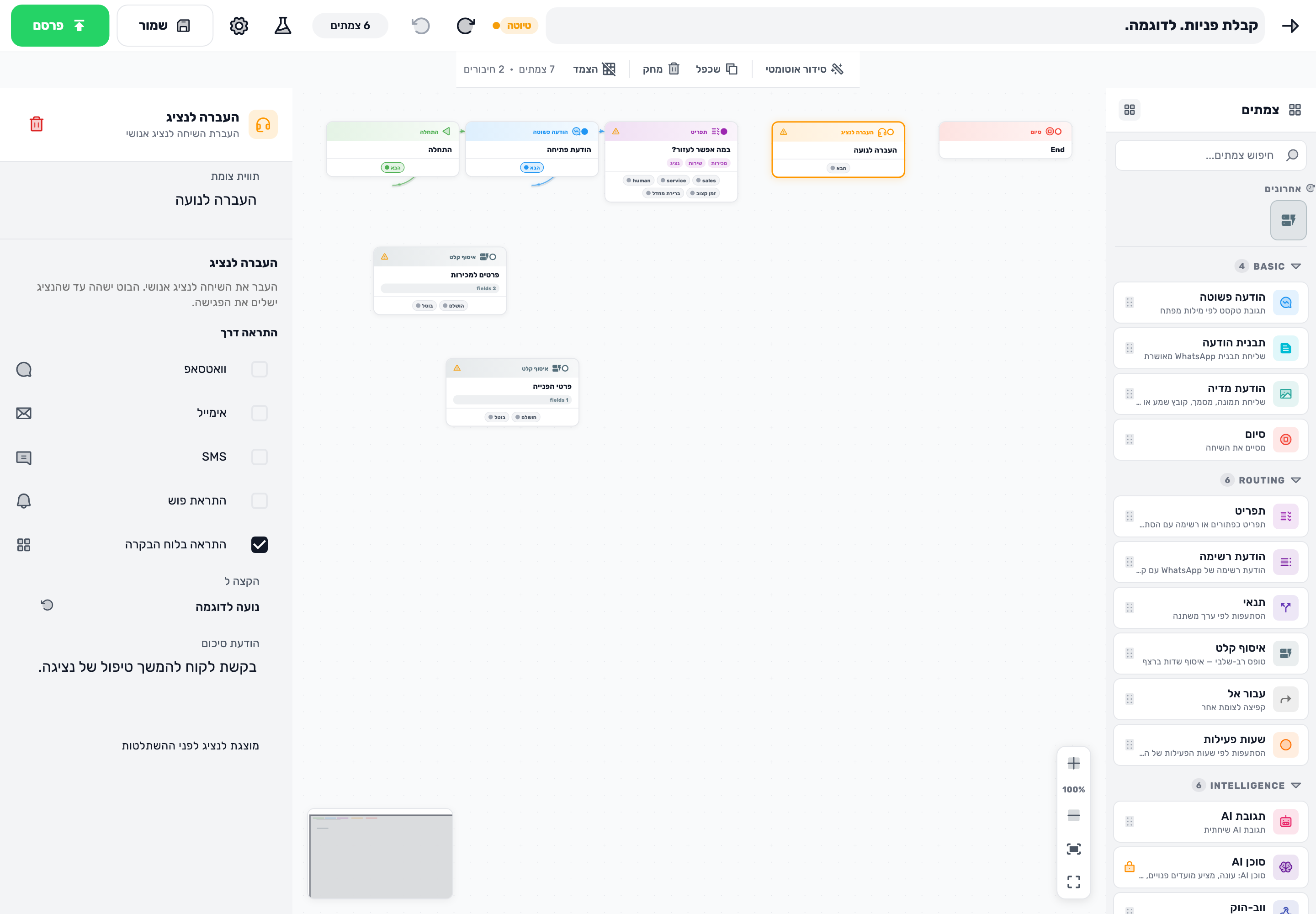This screenshot has width=1316, height=914.
Task: Collapse the INTELLIGENCE nodes section
Action: (1295, 786)
